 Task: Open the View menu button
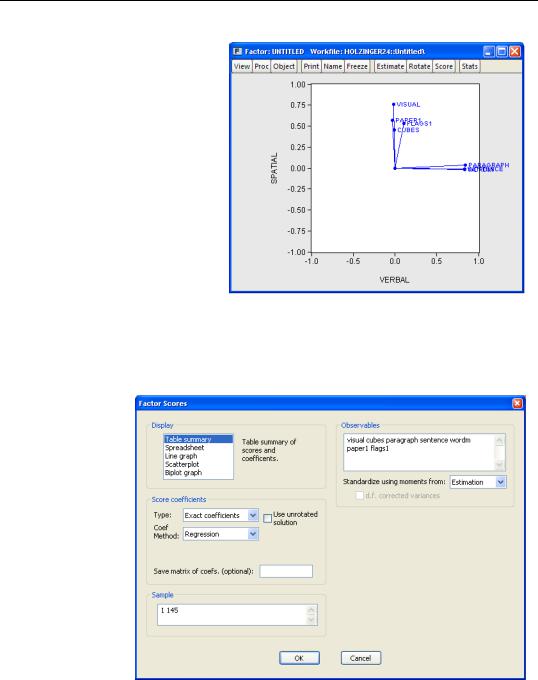[x=242, y=66]
